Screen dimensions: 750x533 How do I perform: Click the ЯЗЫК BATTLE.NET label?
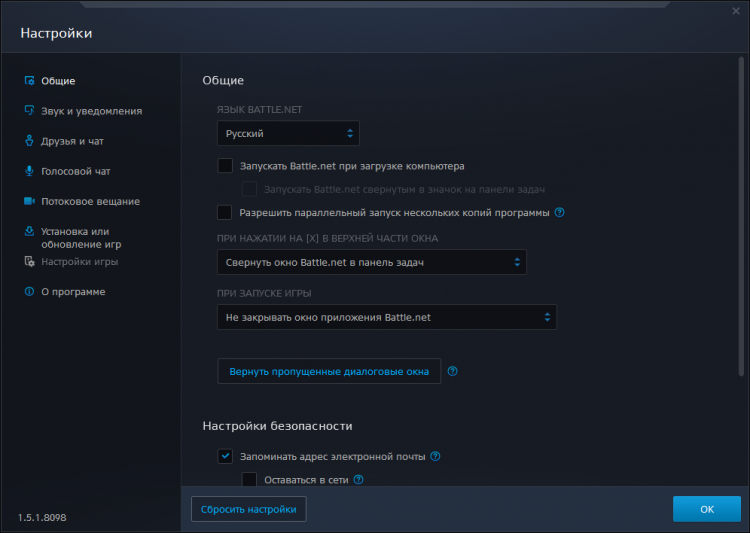click(259, 110)
